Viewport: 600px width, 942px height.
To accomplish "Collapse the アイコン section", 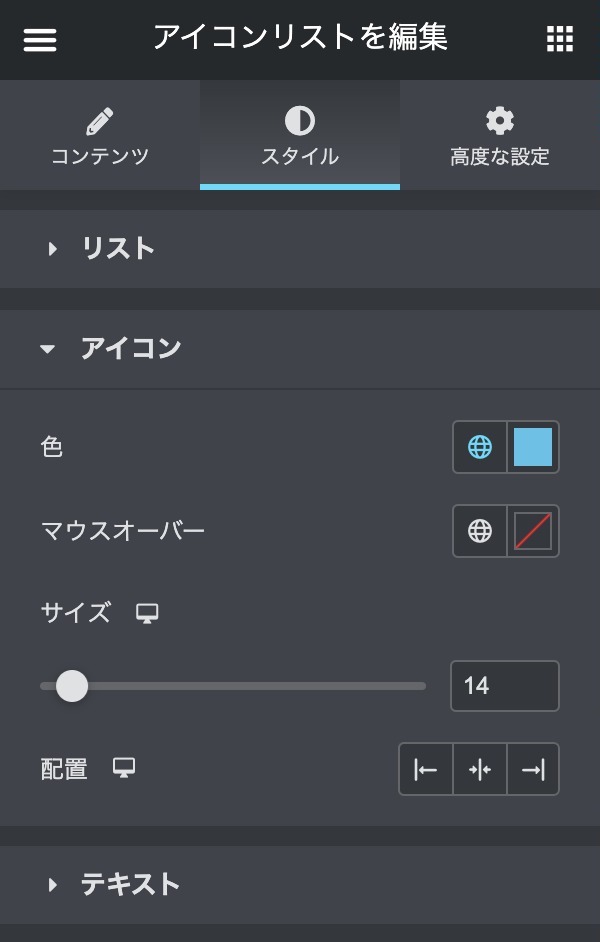I will pos(130,349).
